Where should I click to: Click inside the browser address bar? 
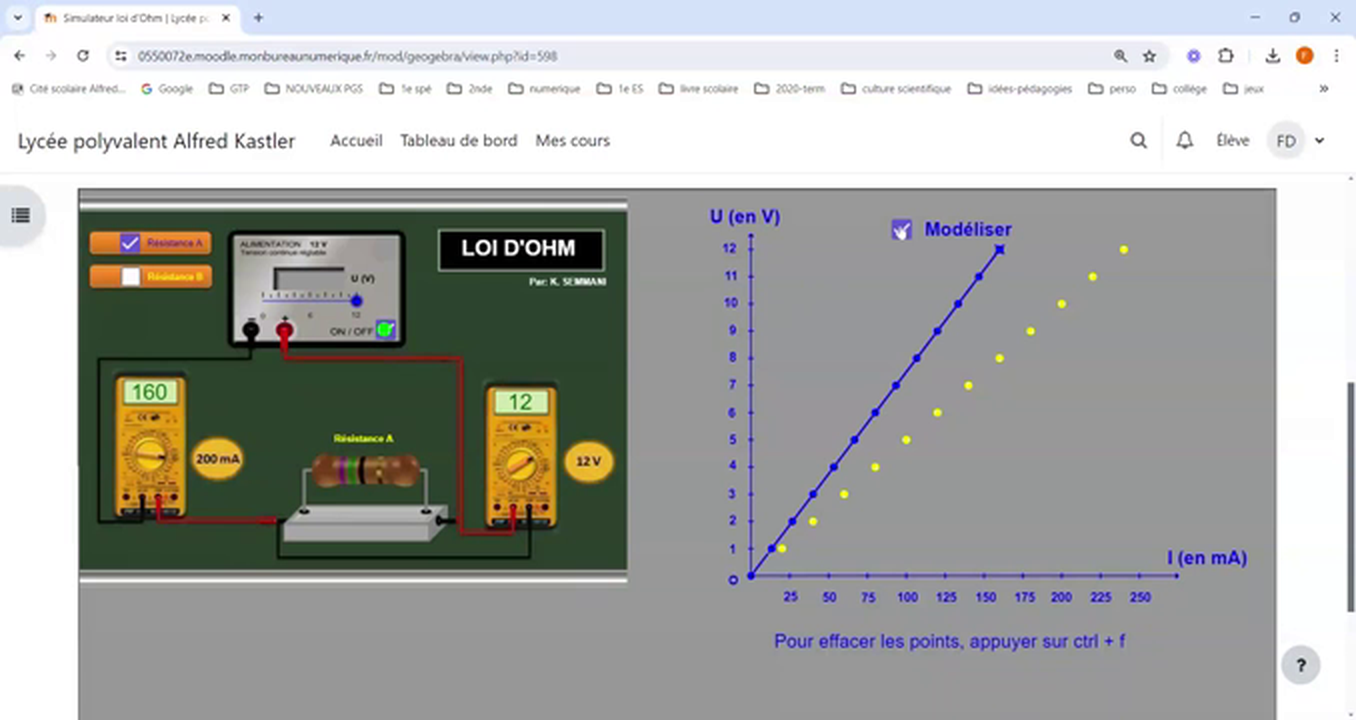[x=400, y=57]
